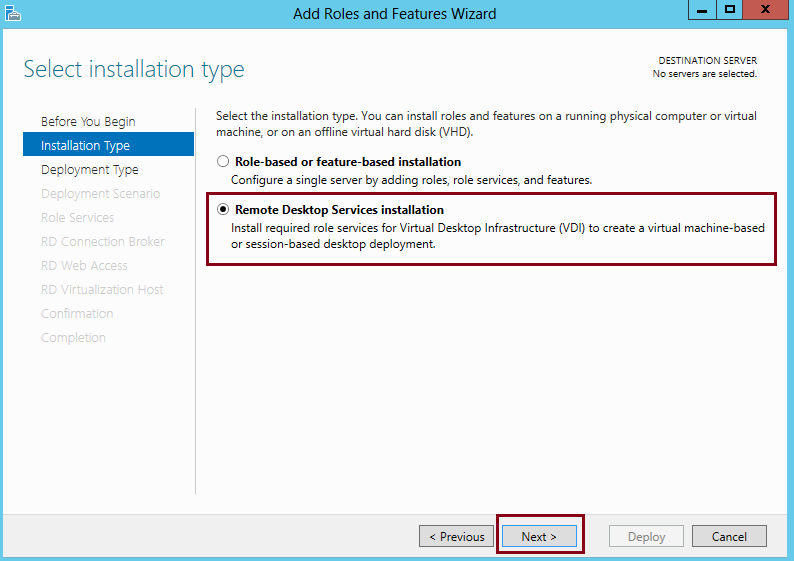This screenshot has width=794, height=561.
Task: Minimize the wizard window
Action: point(702,10)
